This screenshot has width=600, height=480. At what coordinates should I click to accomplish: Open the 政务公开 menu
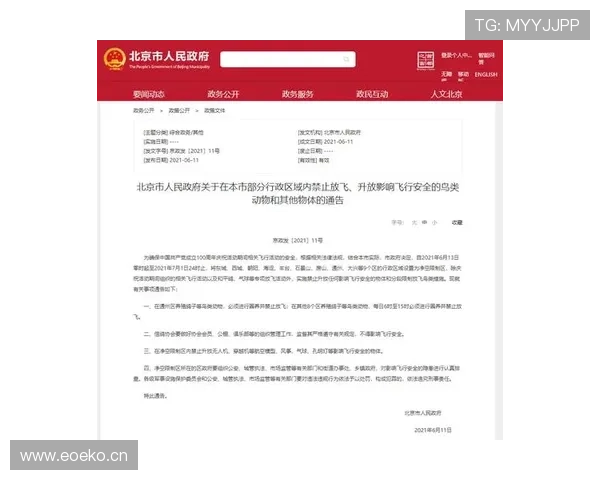coord(223,94)
